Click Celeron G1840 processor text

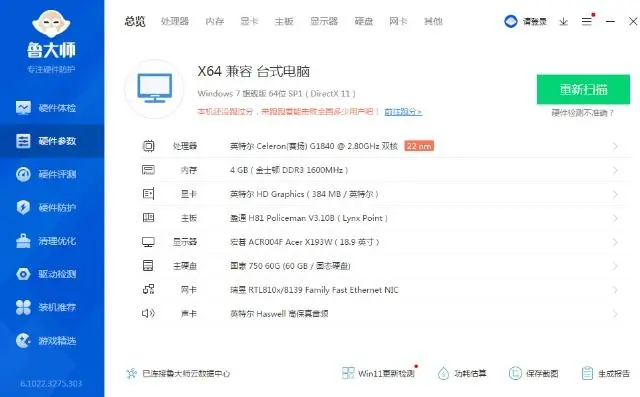(313, 146)
